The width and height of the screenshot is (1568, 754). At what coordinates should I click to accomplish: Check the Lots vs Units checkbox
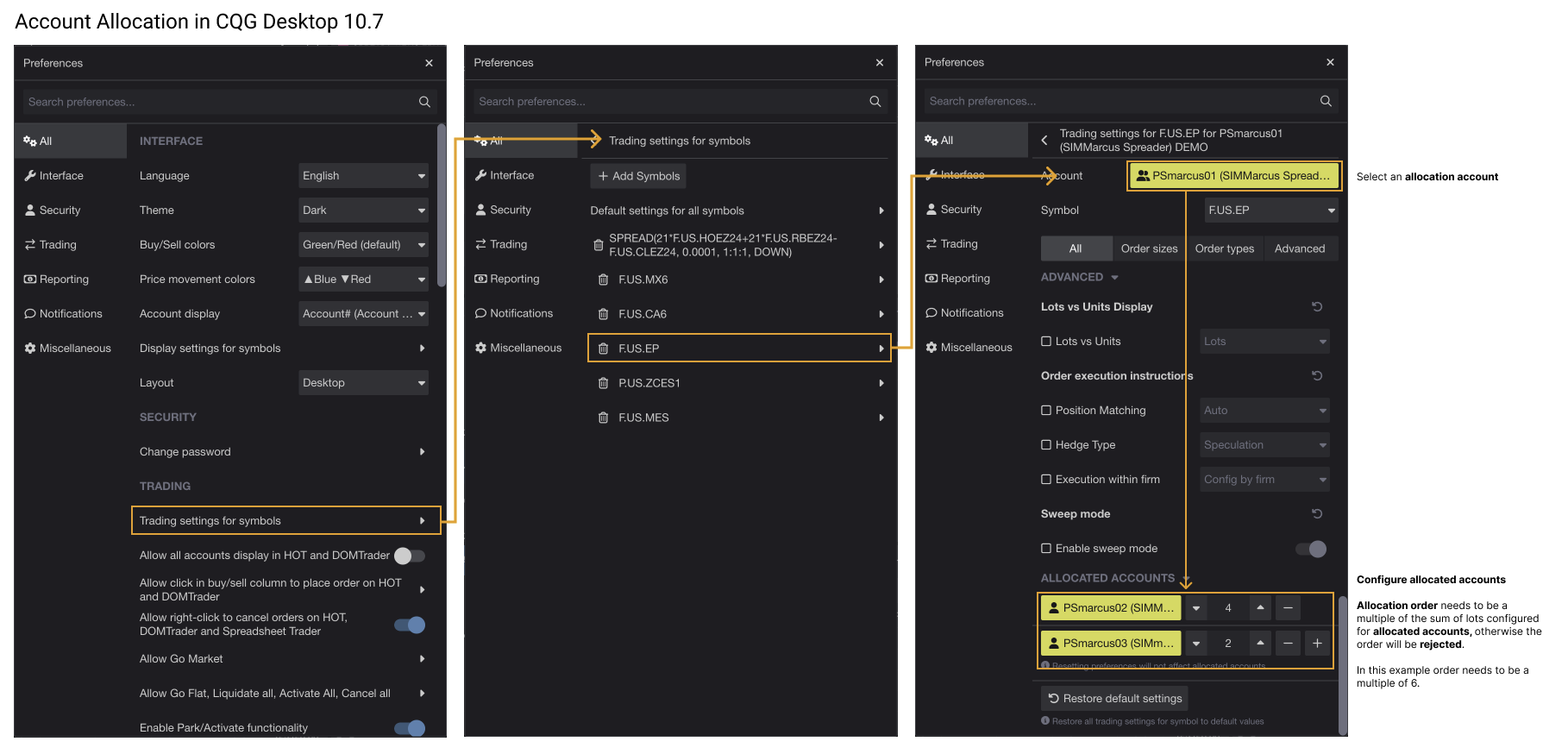pyautogui.click(x=1046, y=342)
